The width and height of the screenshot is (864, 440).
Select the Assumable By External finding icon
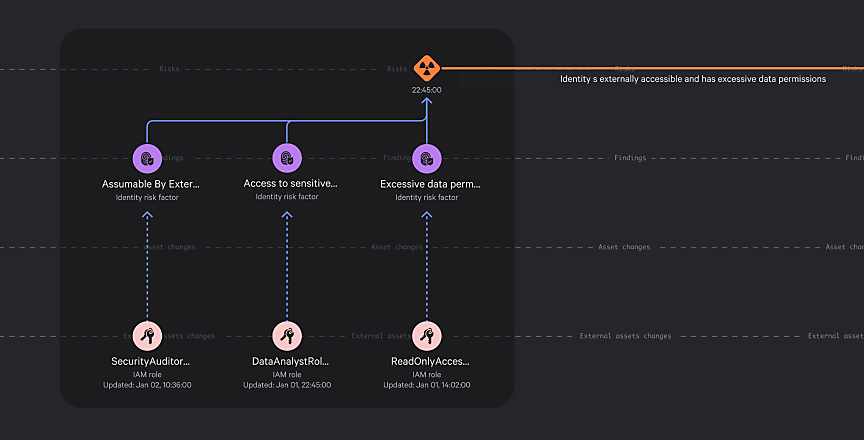tap(147, 158)
